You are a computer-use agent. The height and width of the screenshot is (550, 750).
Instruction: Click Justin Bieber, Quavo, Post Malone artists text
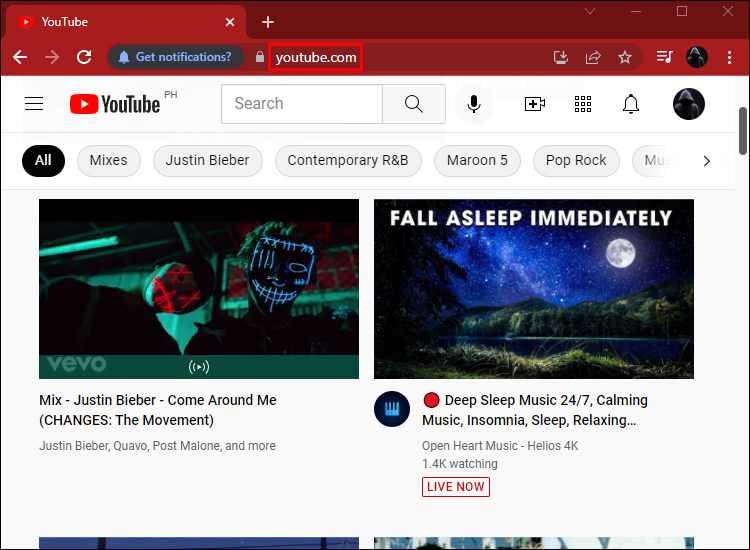[x=157, y=446]
